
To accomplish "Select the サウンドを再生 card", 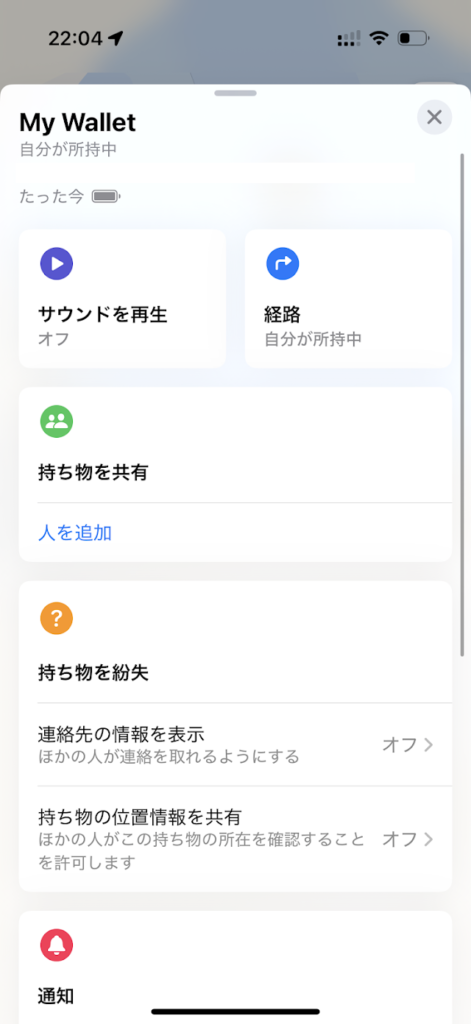I will point(123,298).
